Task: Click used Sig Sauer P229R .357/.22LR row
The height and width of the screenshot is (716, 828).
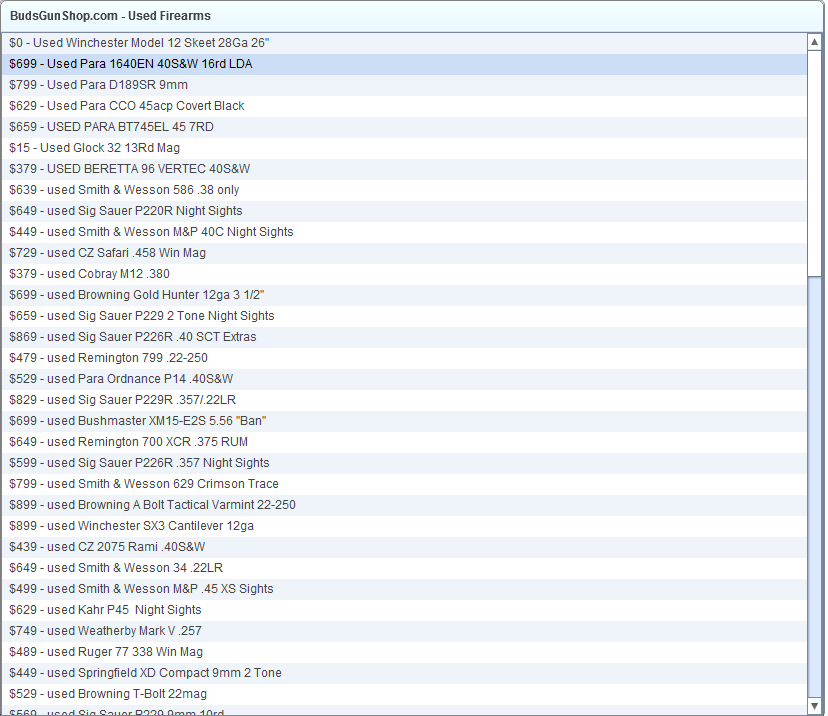Action: (x=404, y=400)
